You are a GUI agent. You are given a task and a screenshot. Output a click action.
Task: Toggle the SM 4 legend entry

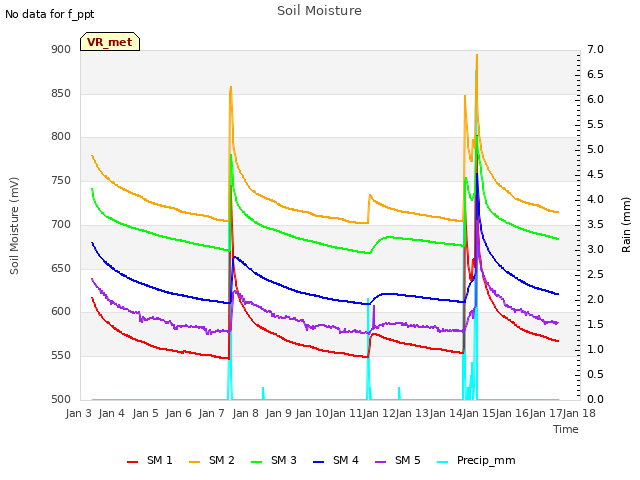(x=336, y=460)
